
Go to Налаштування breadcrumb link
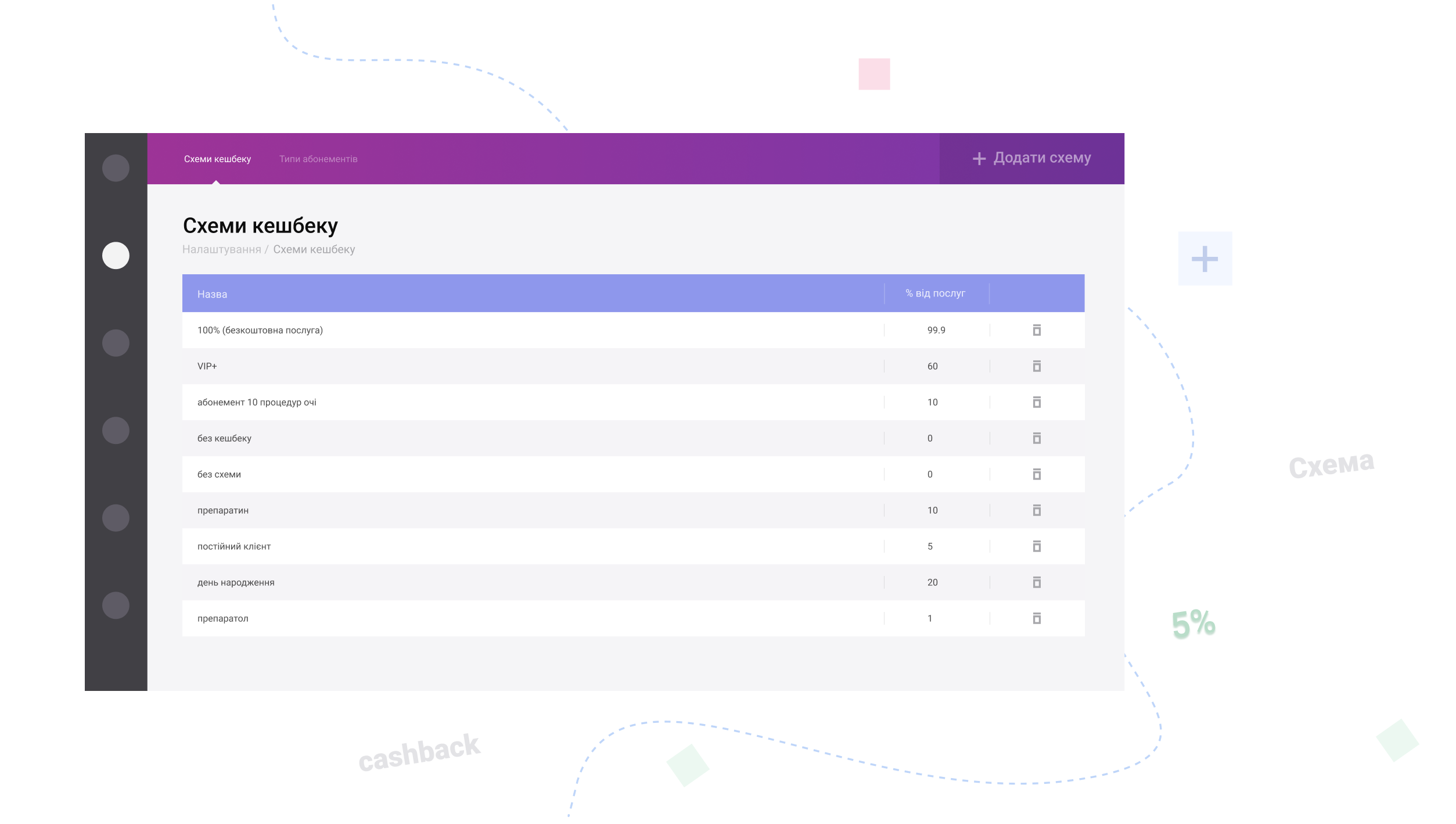pyautogui.click(x=221, y=249)
